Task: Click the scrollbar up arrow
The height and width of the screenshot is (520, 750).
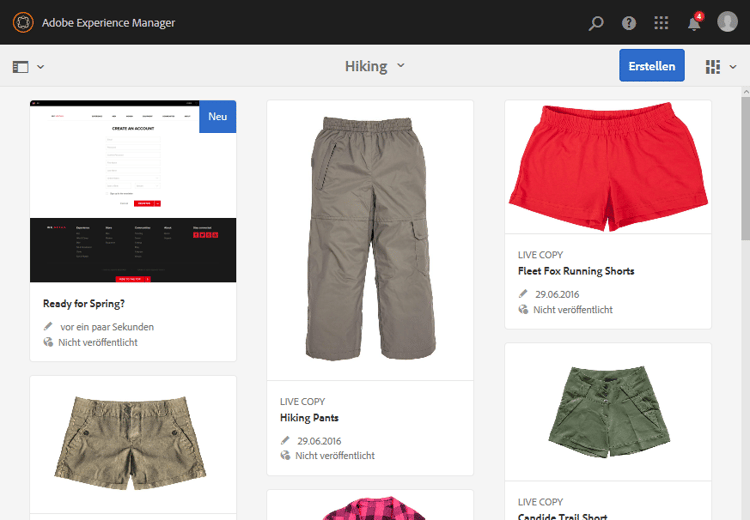Action: pos(746,91)
